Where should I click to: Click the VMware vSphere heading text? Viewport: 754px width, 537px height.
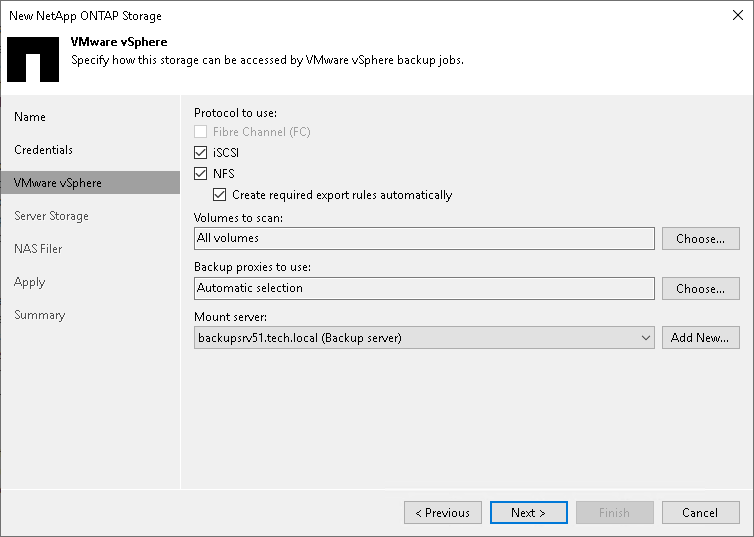(x=119, y=42)
